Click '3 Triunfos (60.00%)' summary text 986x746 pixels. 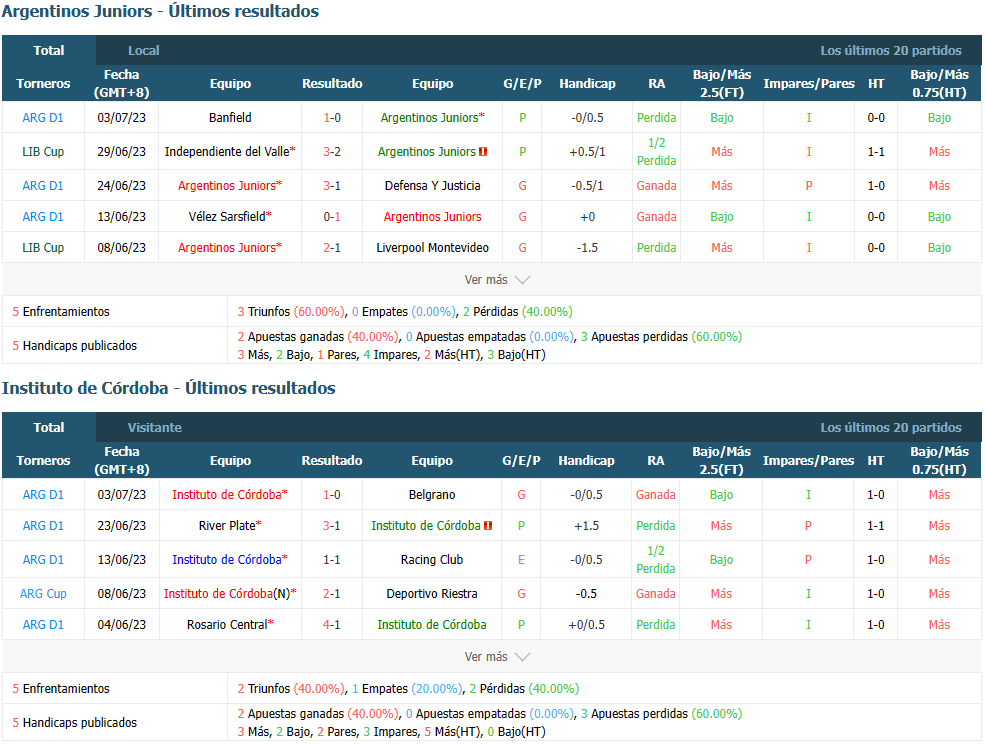[291, 312]
